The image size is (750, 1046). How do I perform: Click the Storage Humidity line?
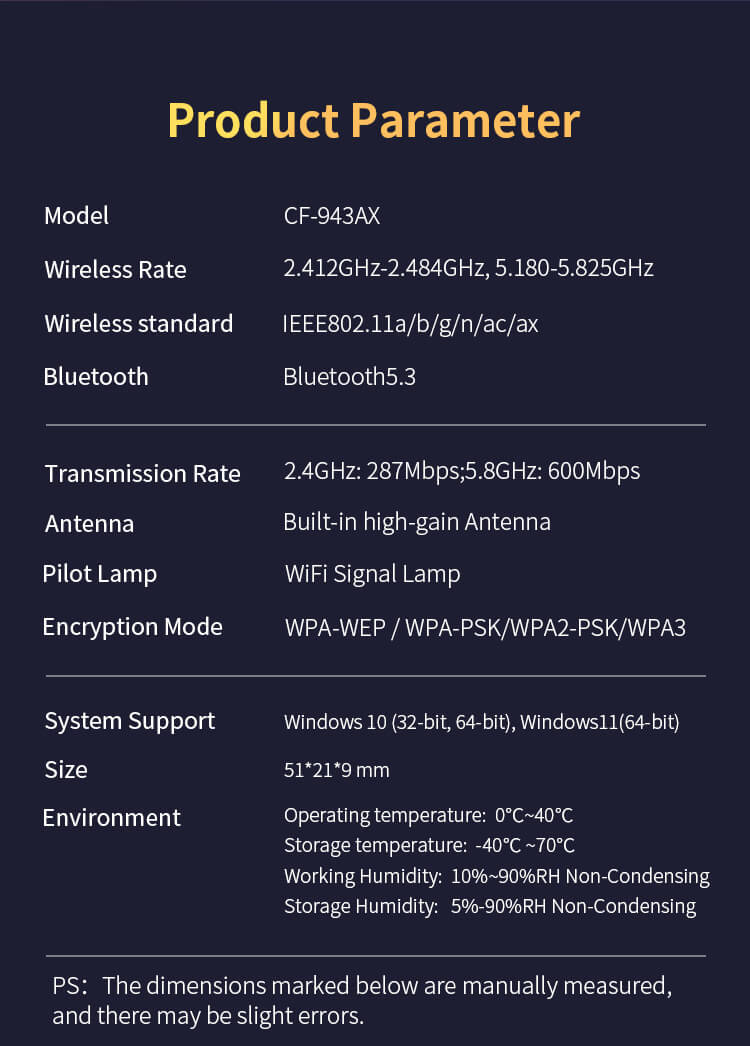[x=490, y=907]
